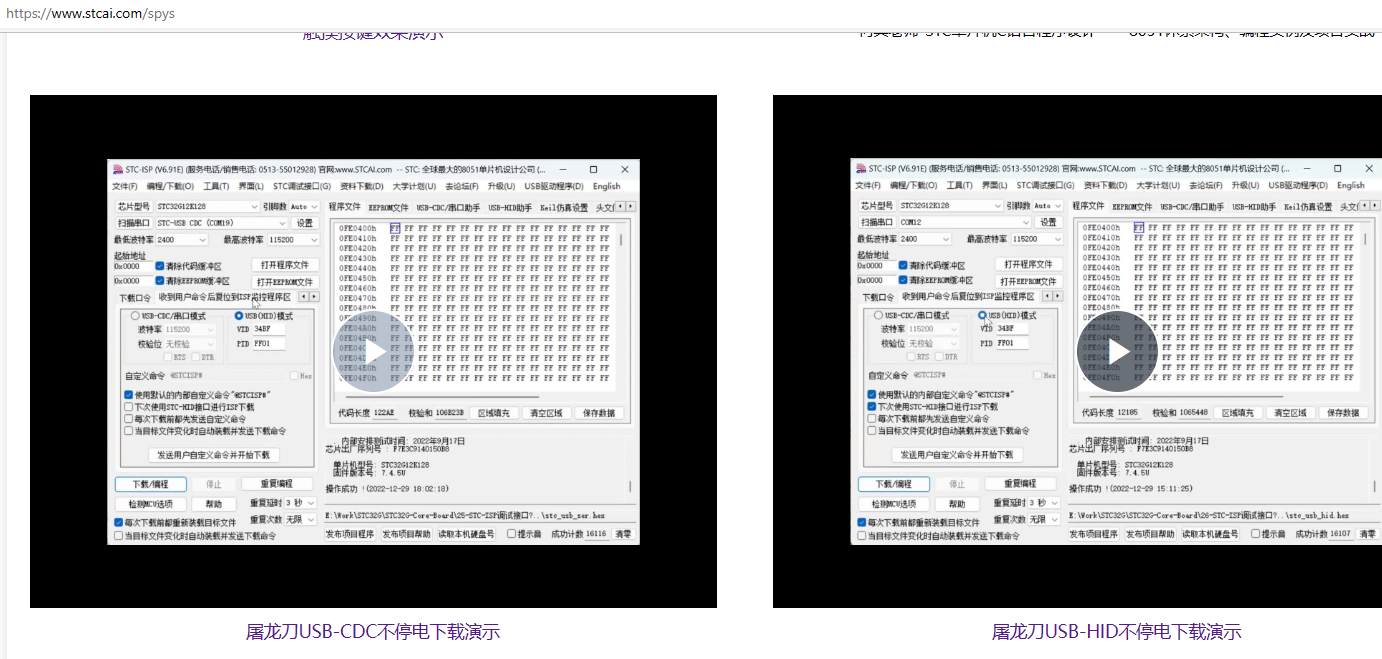Open the 屠龙刀USB-HID不停电下载演示 link
Image resolution: width=1382 pixels, height=659 pixels.
(x=1116, y=632)
